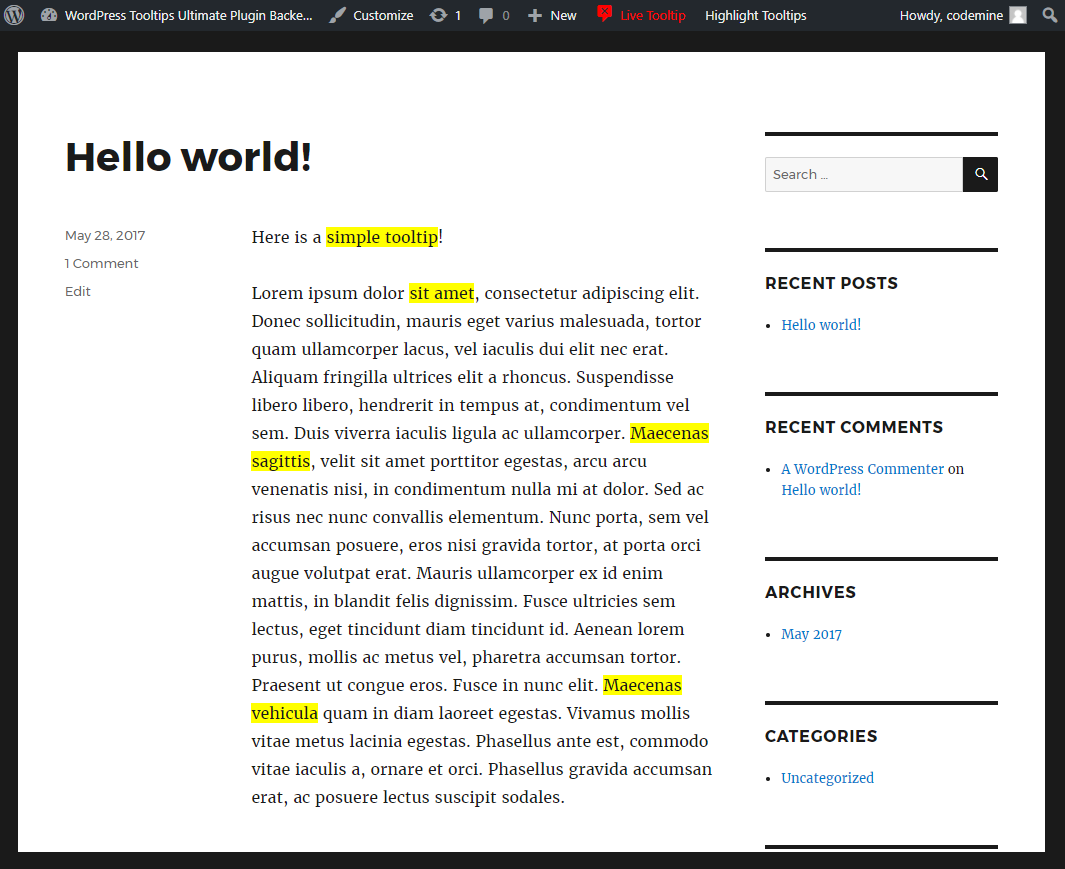Select Highlight Tooltips in the admin bar
The width and height of the screenshot is (1065, 869).
click(756, 15)
